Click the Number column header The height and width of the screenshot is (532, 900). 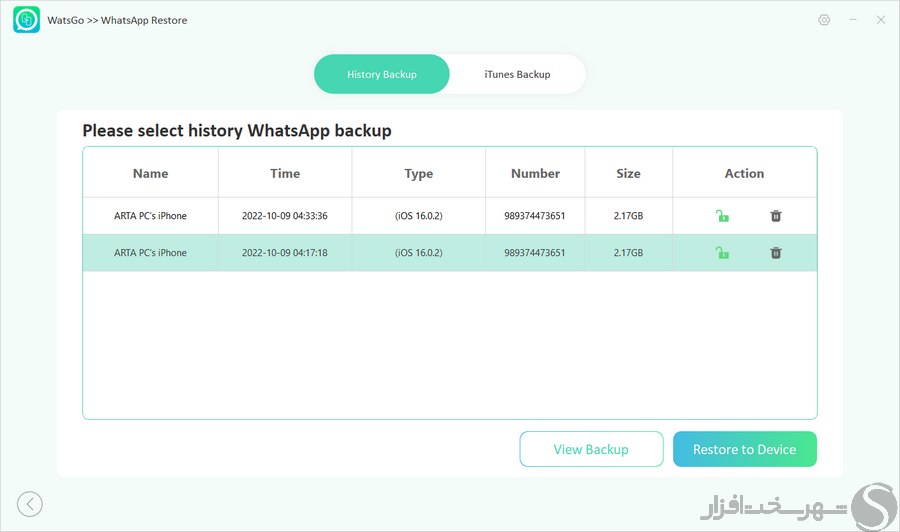click(535, 173)
